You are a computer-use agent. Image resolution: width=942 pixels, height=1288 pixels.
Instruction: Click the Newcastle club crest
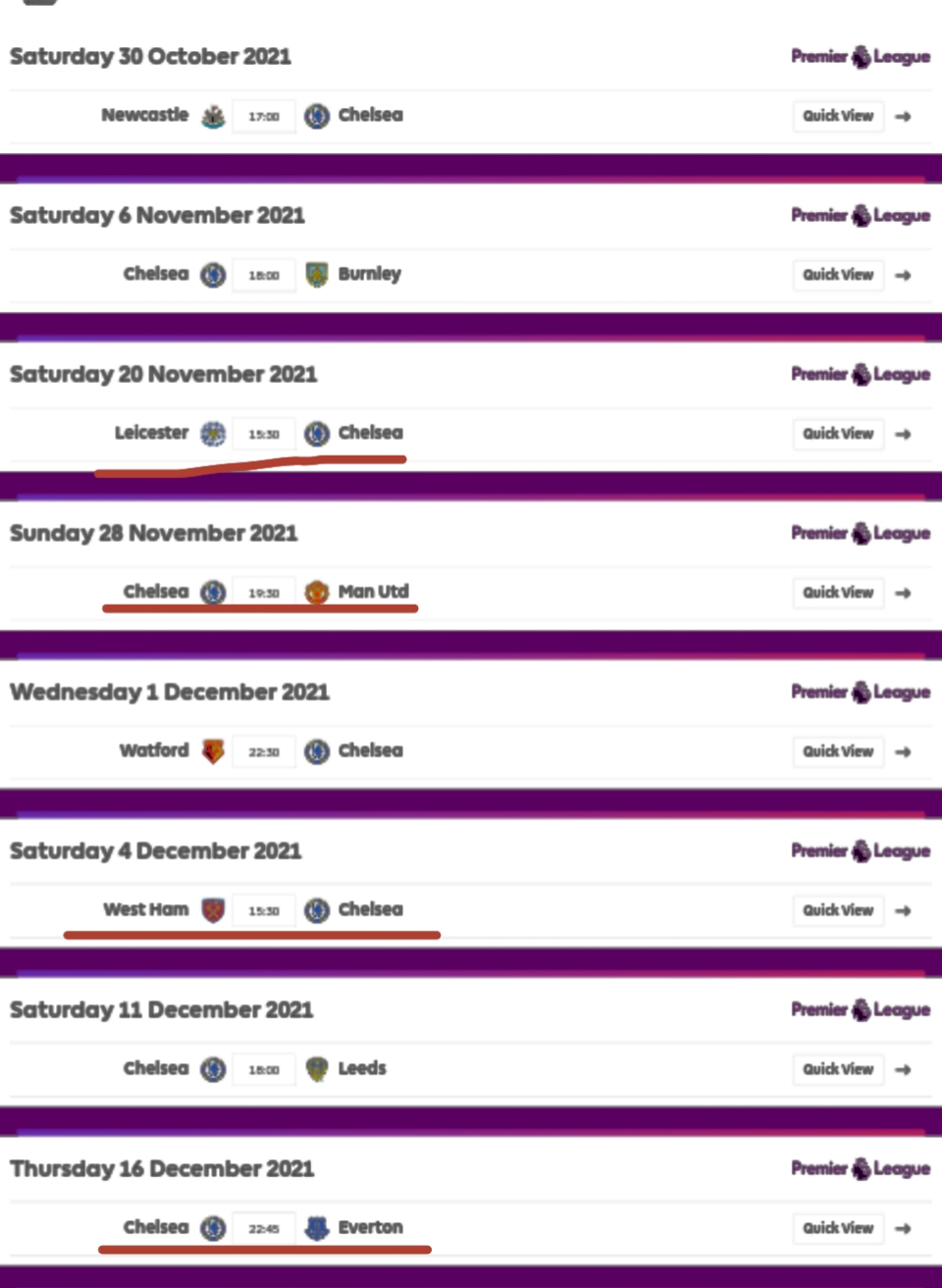[213, 117]
